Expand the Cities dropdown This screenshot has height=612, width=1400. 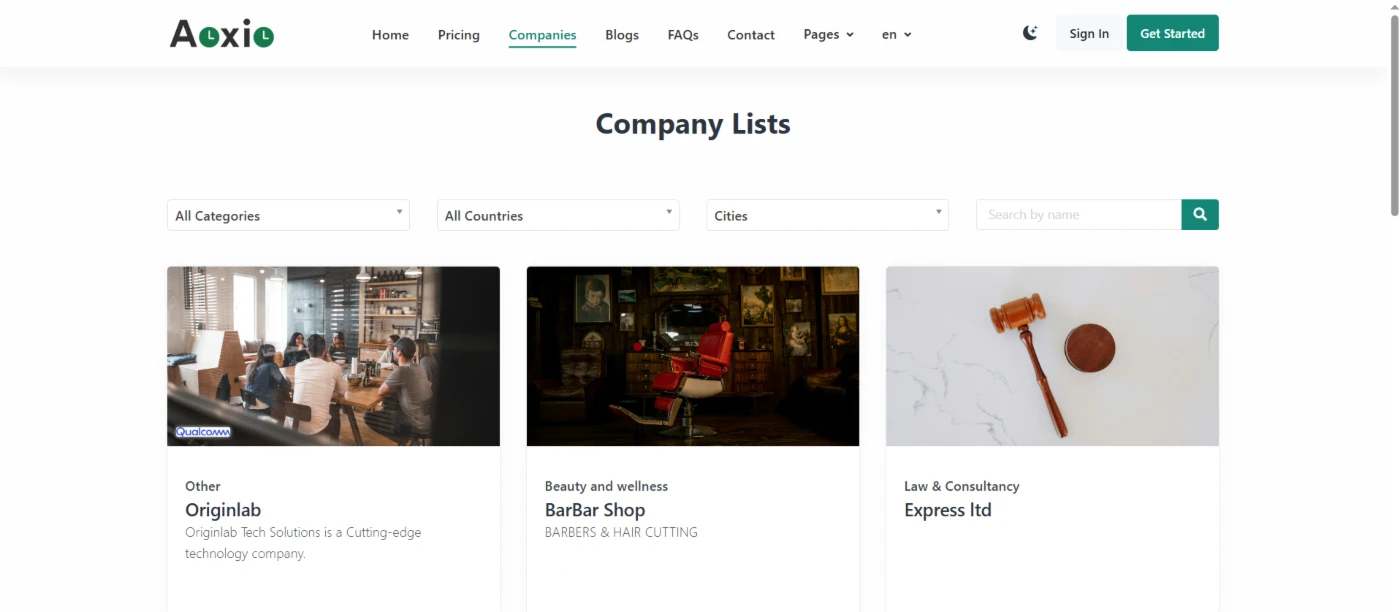[x=828, y=215]
